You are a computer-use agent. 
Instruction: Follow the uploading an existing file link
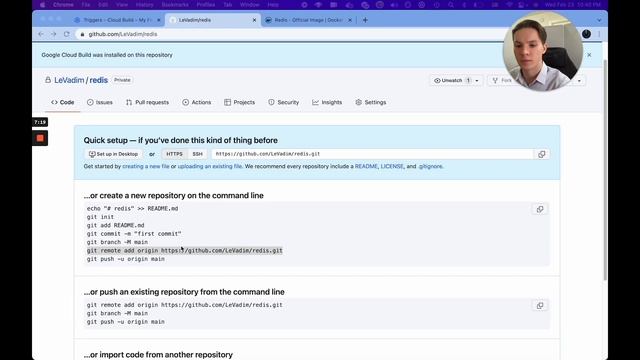[x=210, y=167]
